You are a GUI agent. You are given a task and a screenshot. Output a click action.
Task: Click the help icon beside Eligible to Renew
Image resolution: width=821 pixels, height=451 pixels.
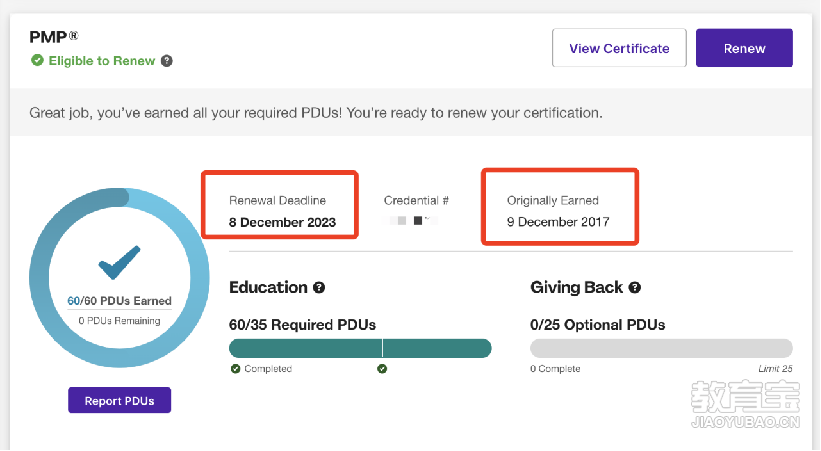[x=167, y=61]
